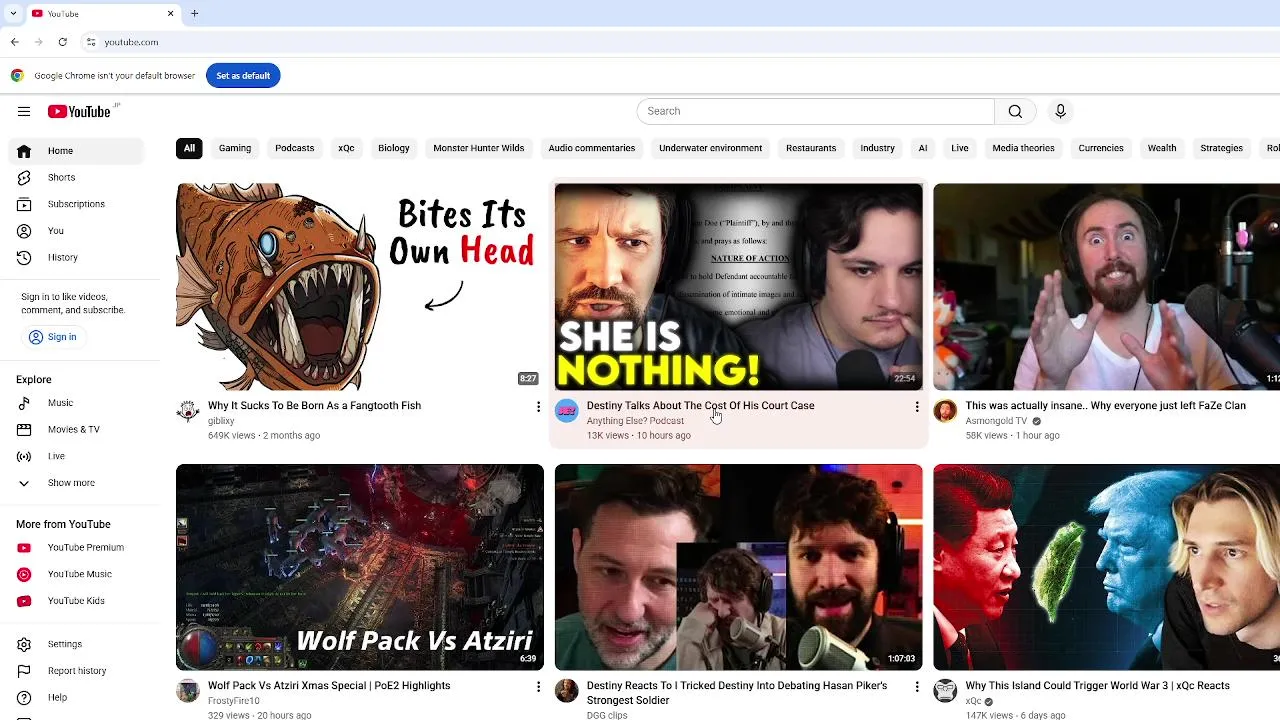The height and width of the screenshot is (720, 1280).
Task: Open more options for Fangtooth Fish video
Action: [538, 407]
